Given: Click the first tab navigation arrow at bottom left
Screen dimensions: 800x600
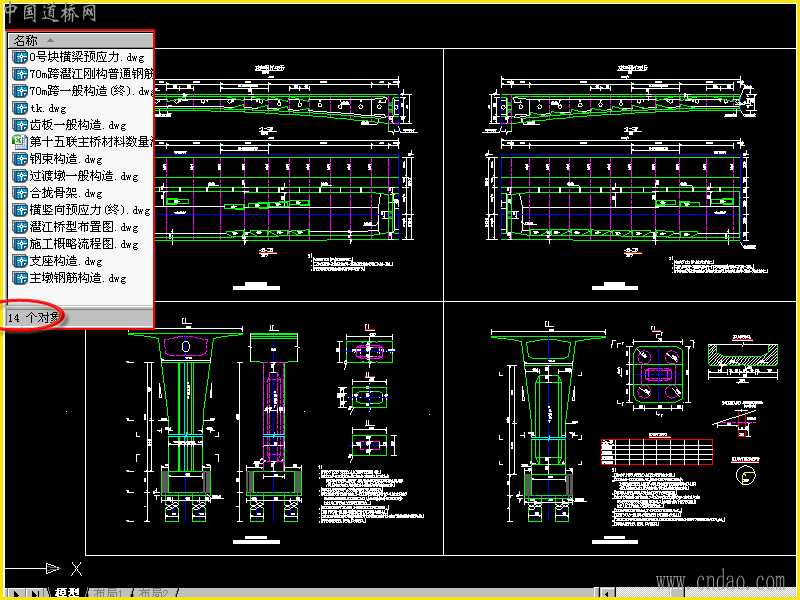Looking at the screenshot, I should (15, 594).
